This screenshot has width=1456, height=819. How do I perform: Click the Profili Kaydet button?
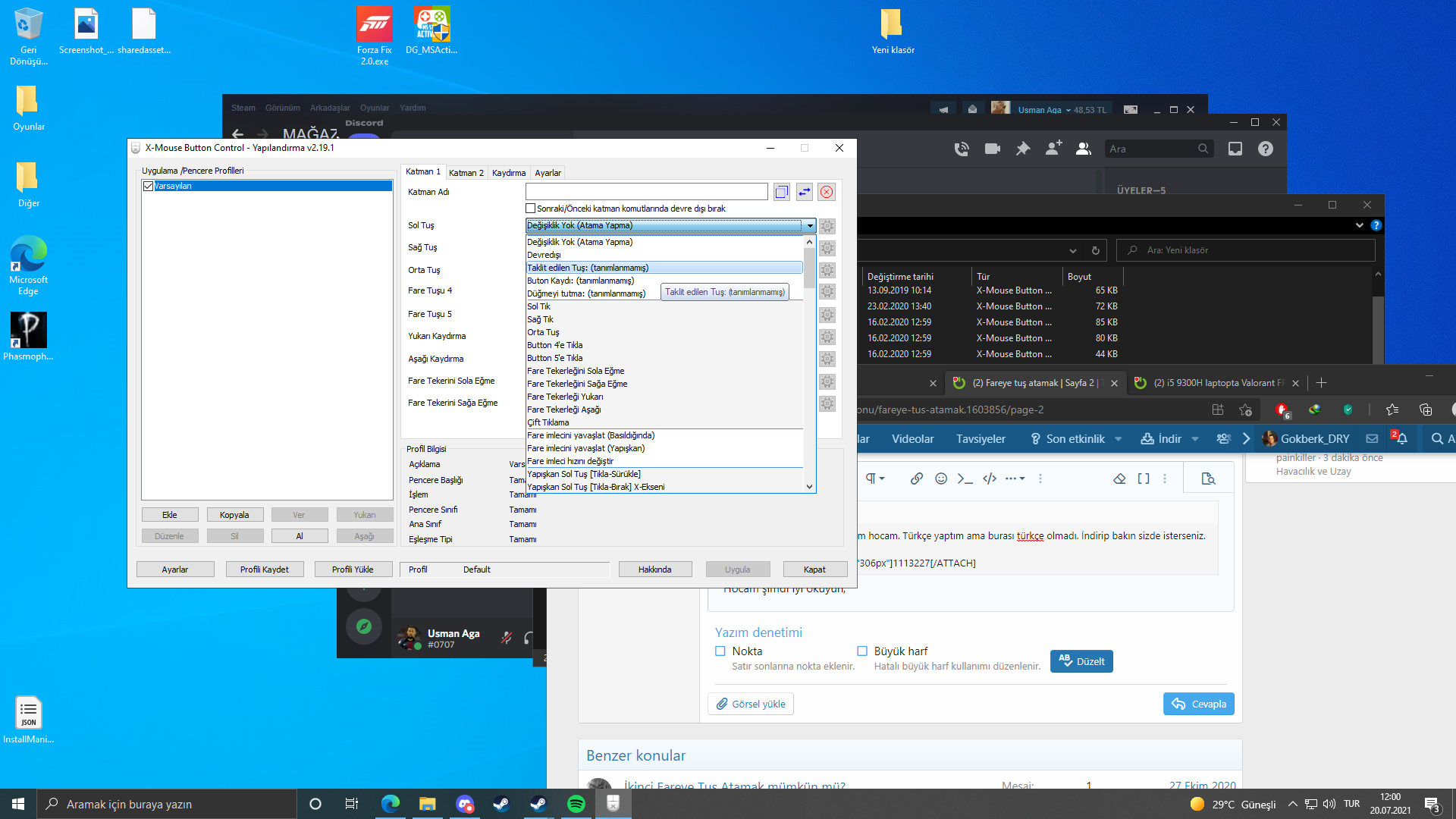pyautogui.click(x=264, y=570)
